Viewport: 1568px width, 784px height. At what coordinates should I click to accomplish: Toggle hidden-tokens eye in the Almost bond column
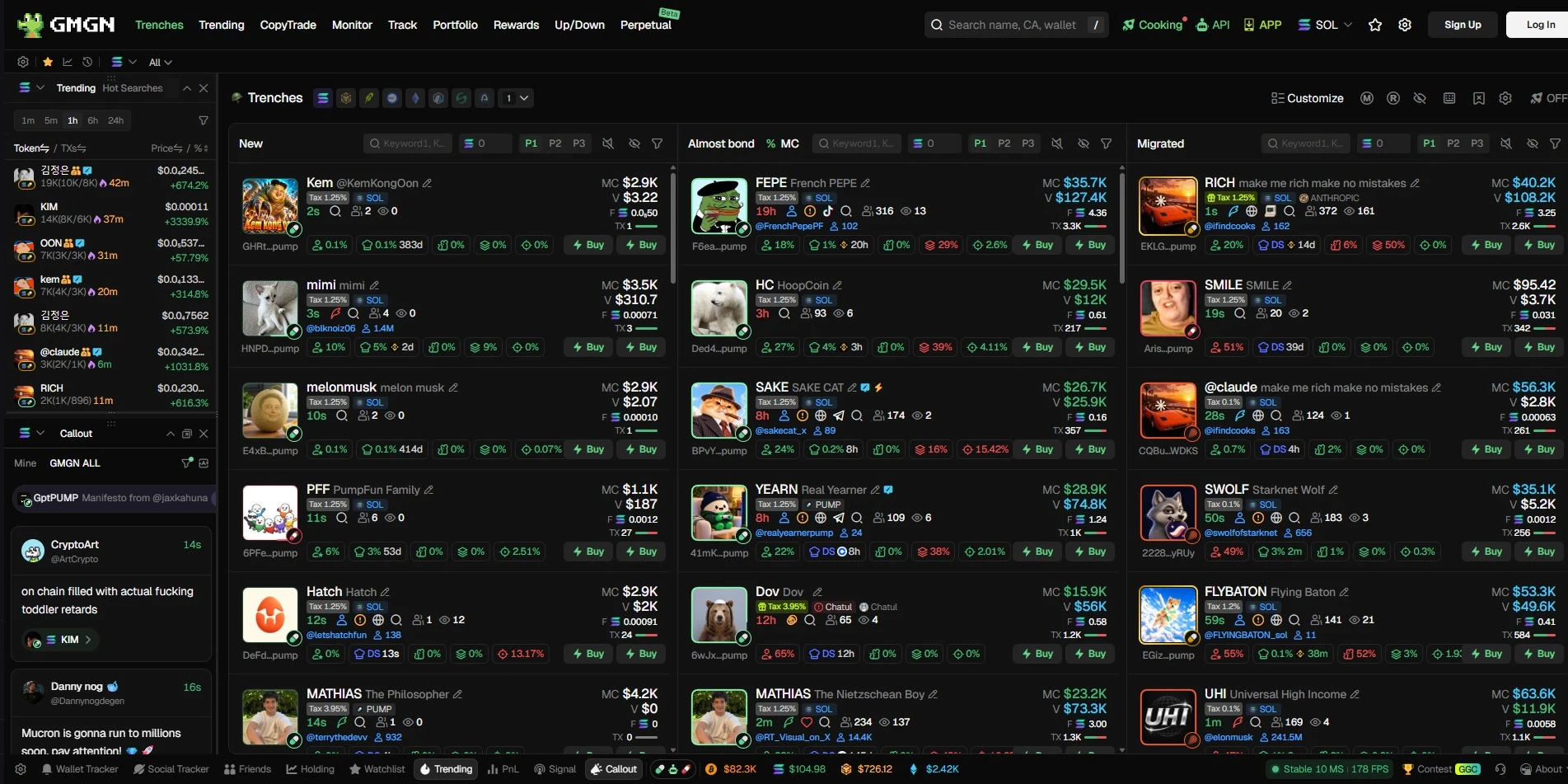(x=1084, y=143)
